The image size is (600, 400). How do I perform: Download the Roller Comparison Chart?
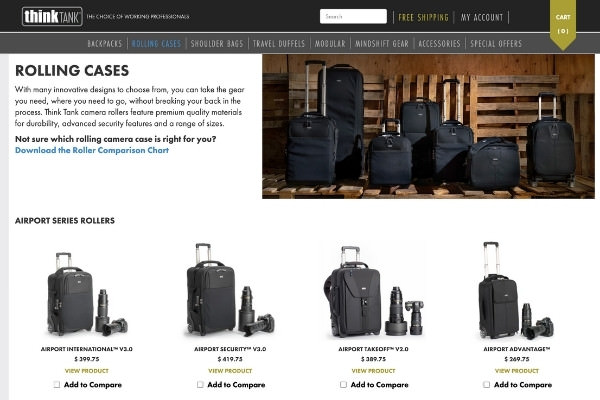92,150
